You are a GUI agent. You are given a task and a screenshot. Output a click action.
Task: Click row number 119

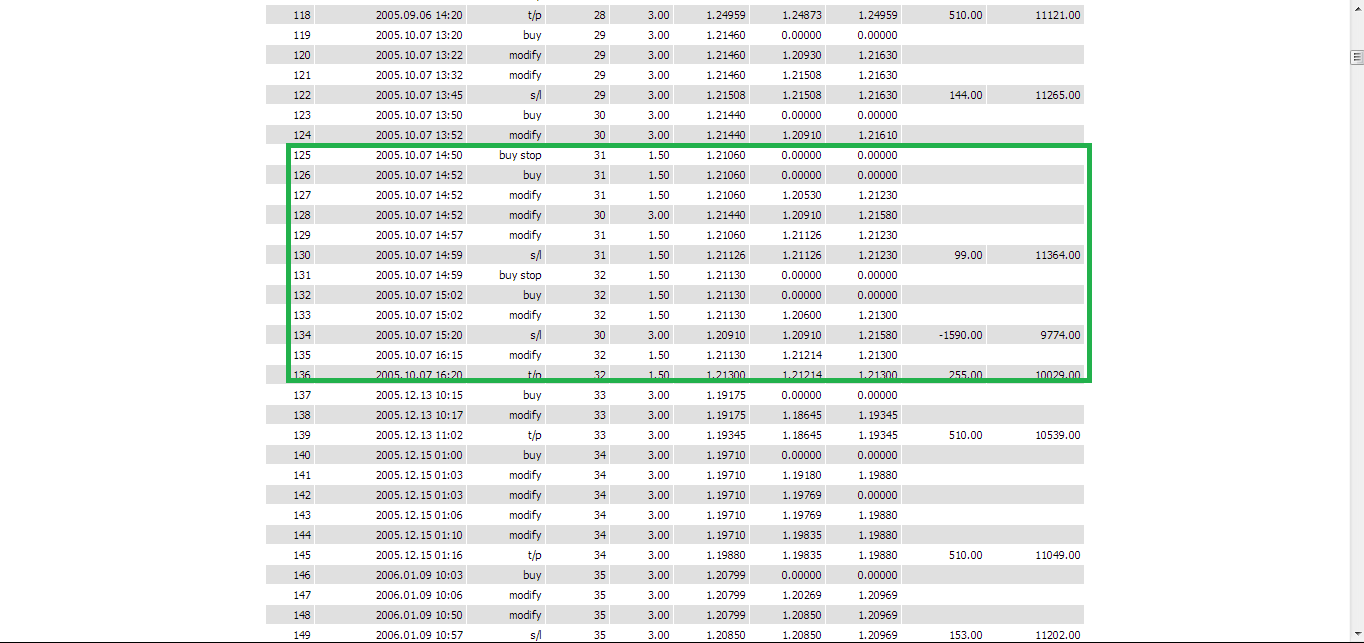point(302,35)
